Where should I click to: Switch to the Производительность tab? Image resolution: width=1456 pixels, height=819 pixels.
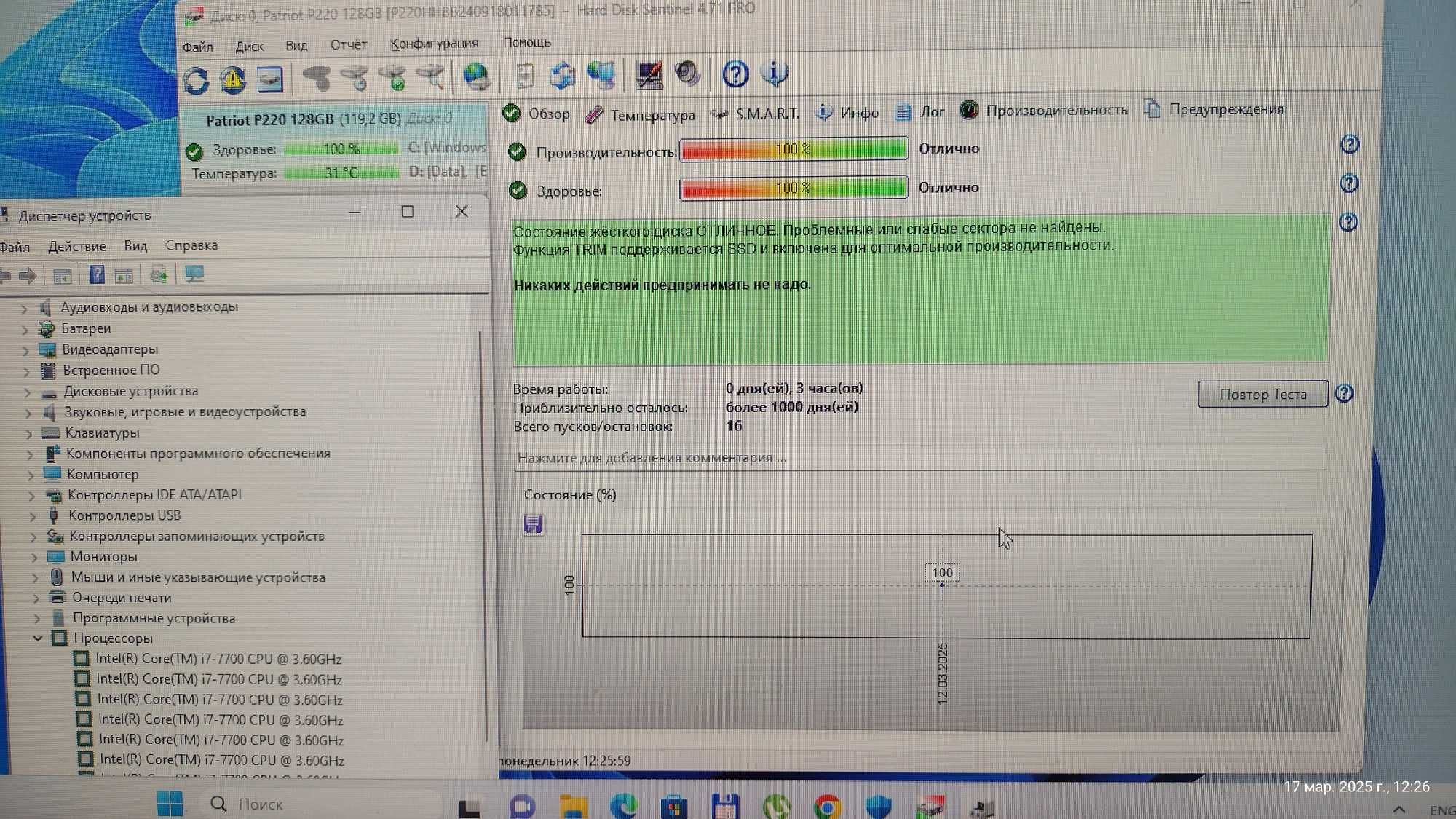pos(1043,110)
